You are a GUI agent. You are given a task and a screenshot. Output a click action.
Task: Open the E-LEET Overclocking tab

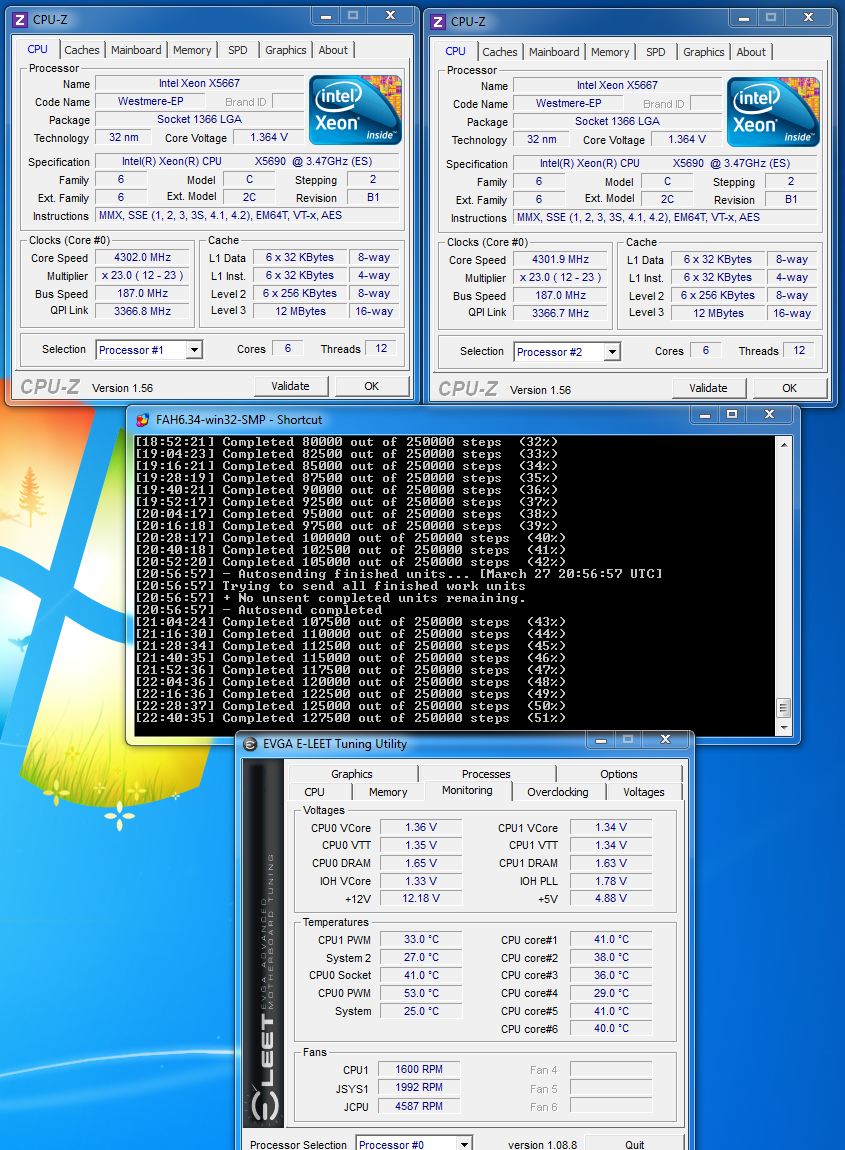(557, 792)
